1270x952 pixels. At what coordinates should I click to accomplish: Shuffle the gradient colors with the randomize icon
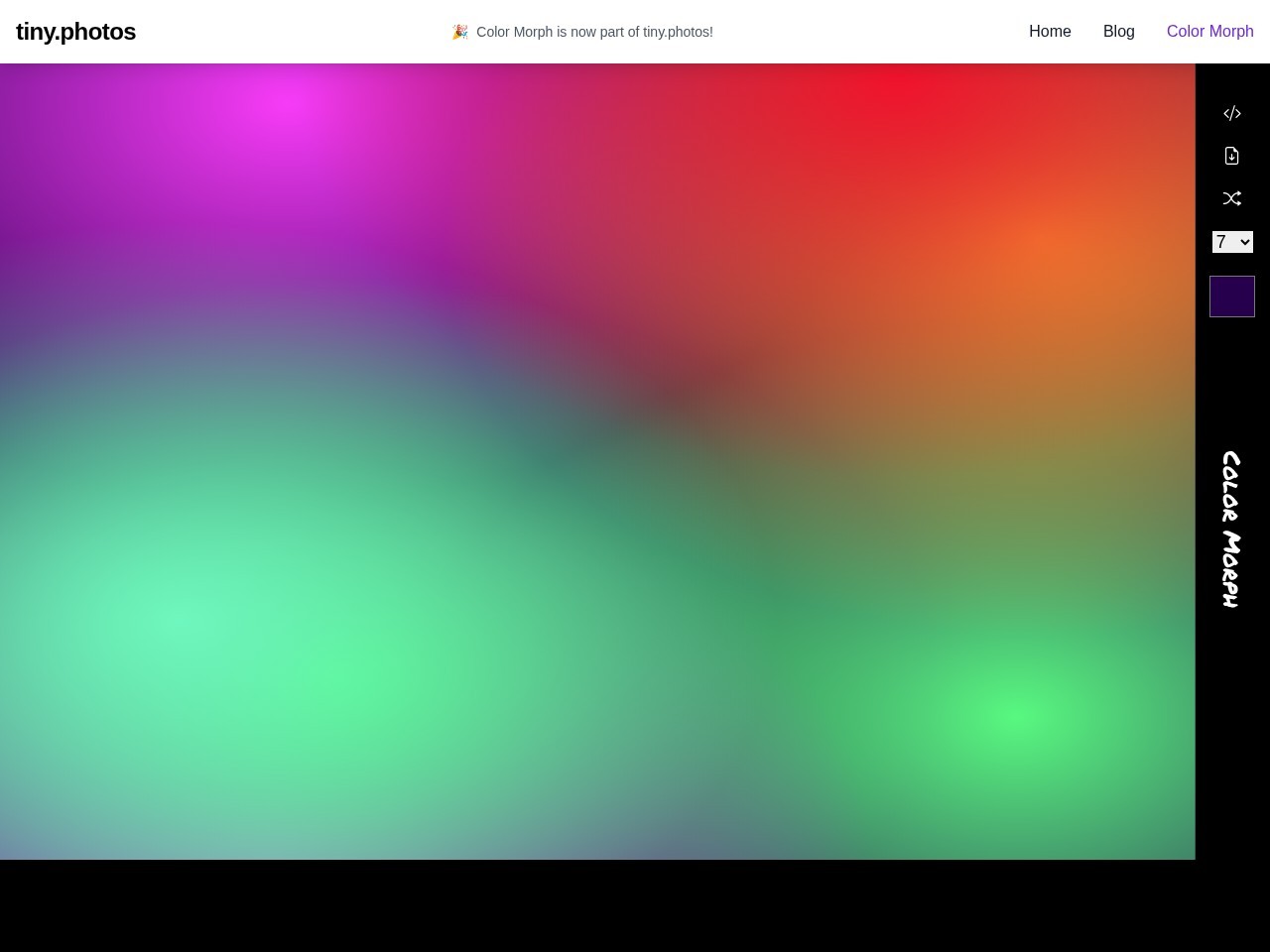(1232, 198)
